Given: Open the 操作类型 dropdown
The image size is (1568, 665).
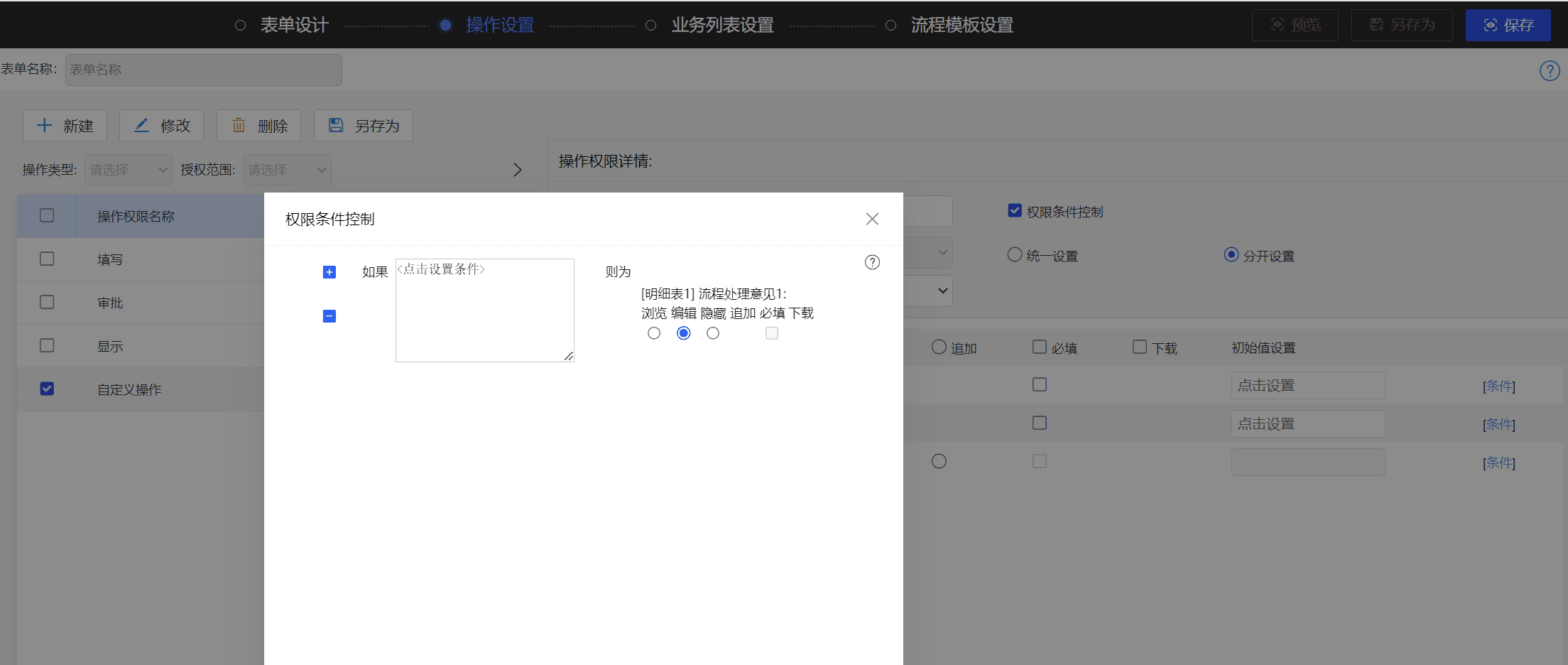Looking at the screenshot, I should click(129, 170).
